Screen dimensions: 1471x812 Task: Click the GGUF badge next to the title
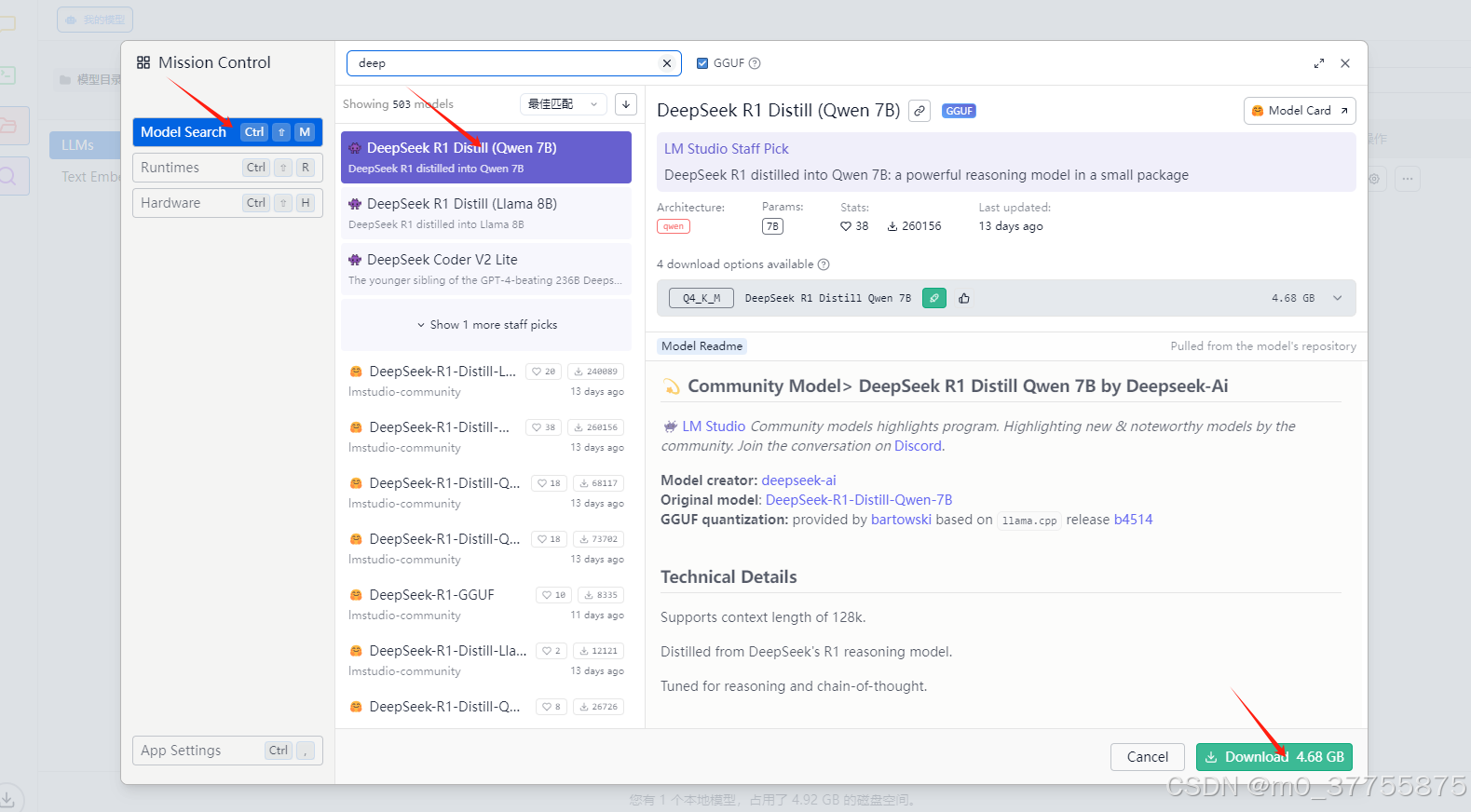959,111
